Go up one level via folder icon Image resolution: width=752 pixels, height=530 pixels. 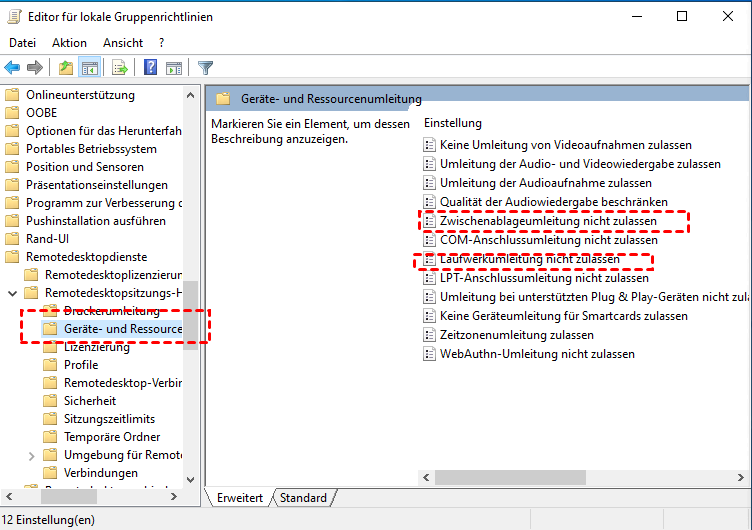pos(66,68)
